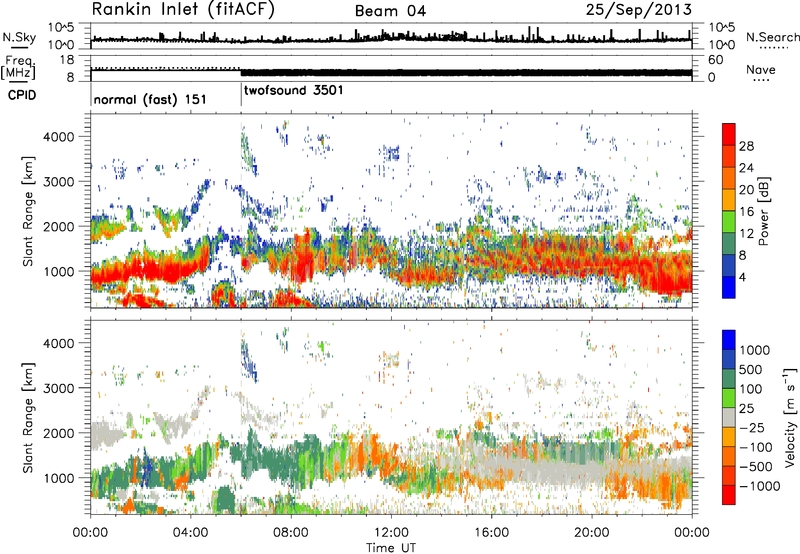The height and width of the screenshot is (554, 800).
Task: Click the 'Rankin Inlet (fitACF)' title text
Action: tap(183, 10)
